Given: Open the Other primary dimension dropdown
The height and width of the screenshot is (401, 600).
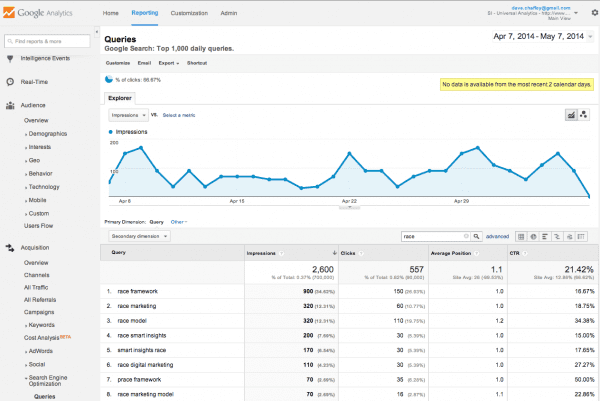Looking at the screenshot, I should click(179, 222).
